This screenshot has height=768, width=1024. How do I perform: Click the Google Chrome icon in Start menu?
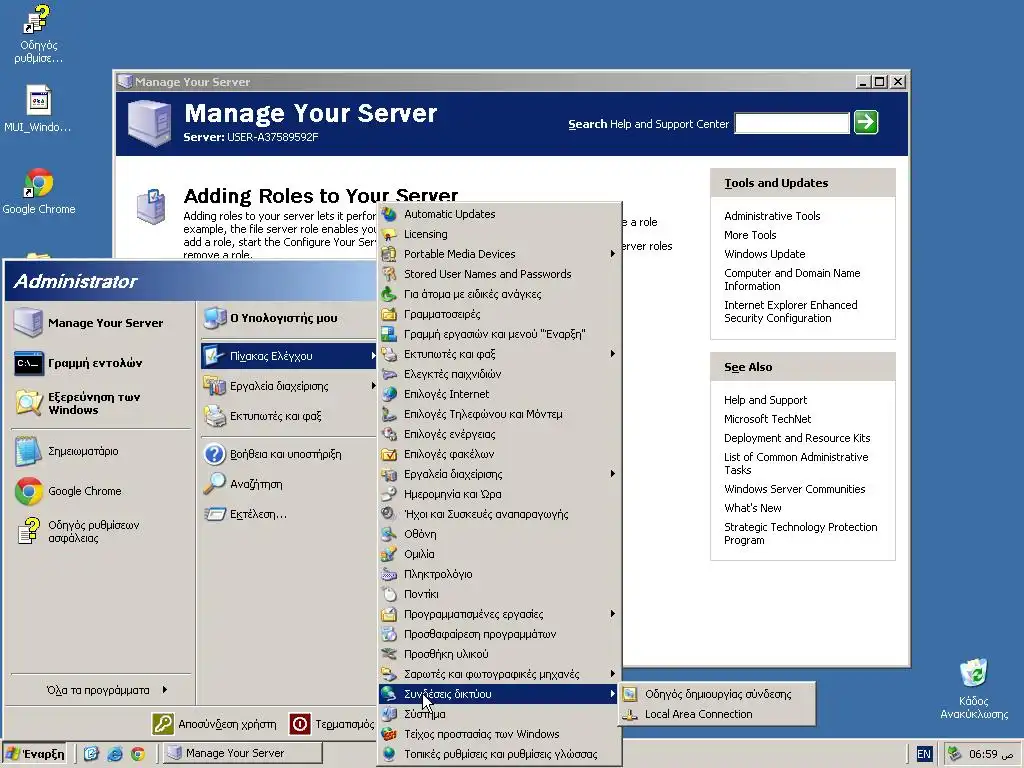(x=29, y=491)
